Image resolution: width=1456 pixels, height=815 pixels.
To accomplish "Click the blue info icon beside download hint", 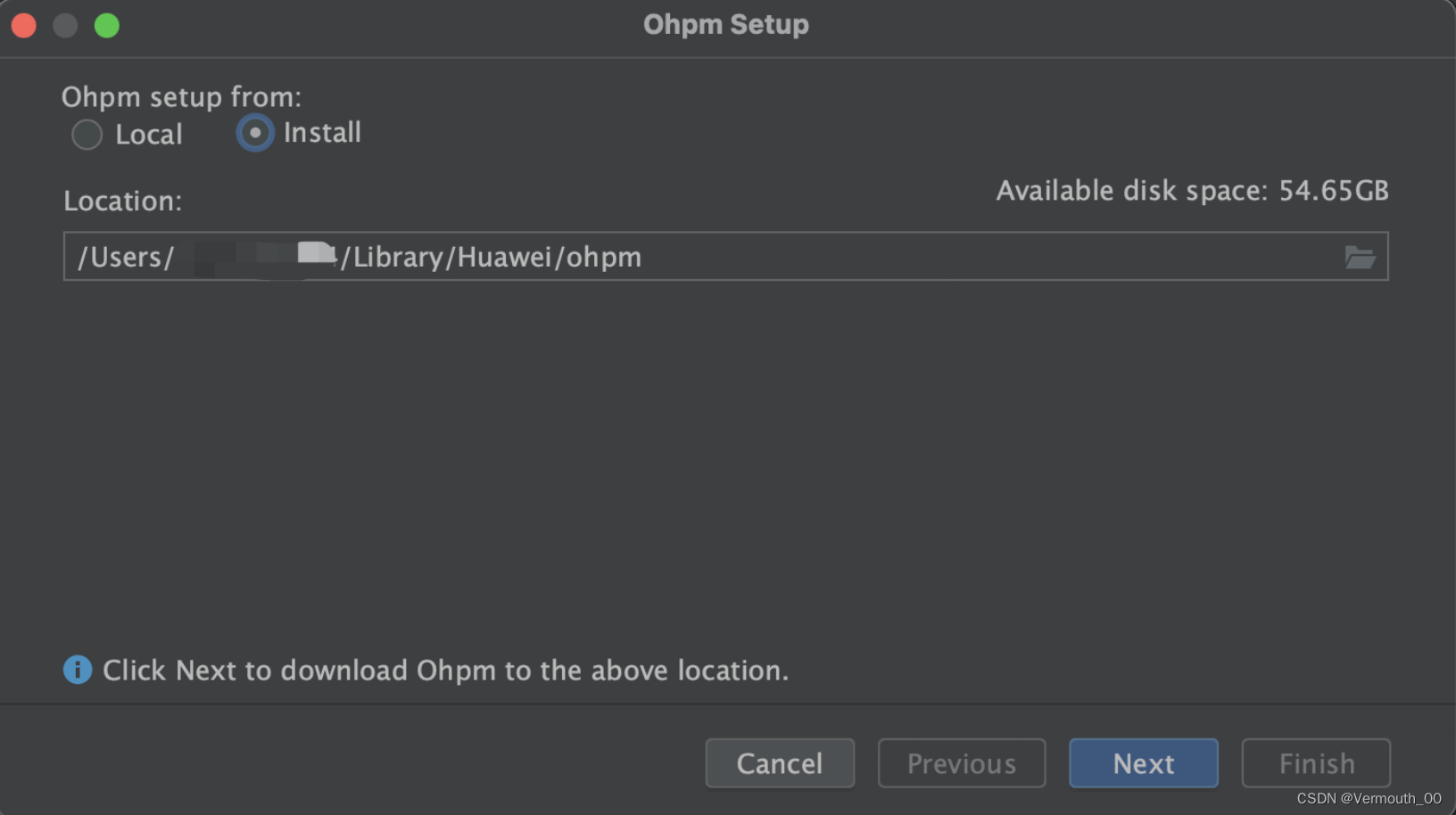I will (x=78, y=670).
